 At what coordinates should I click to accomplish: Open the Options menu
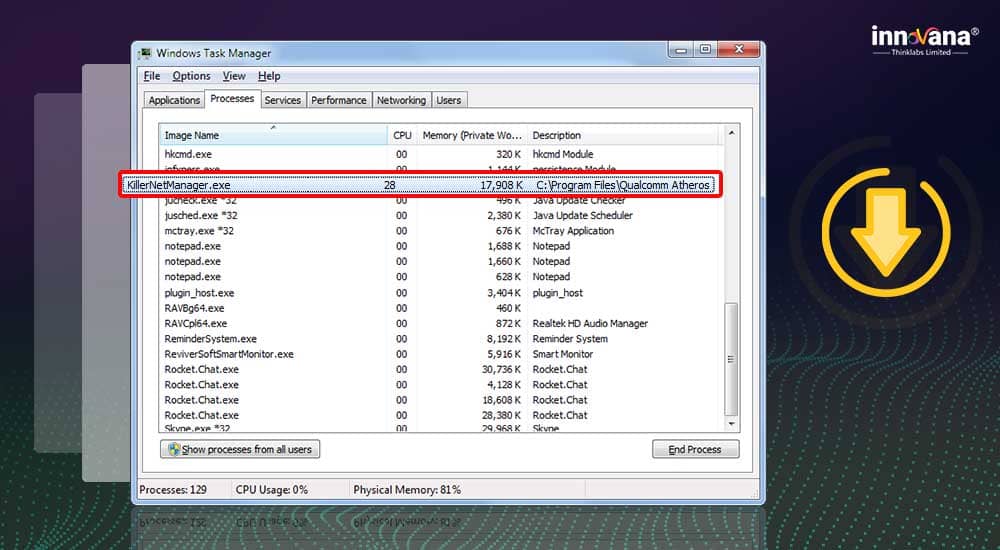coord(191,76)
